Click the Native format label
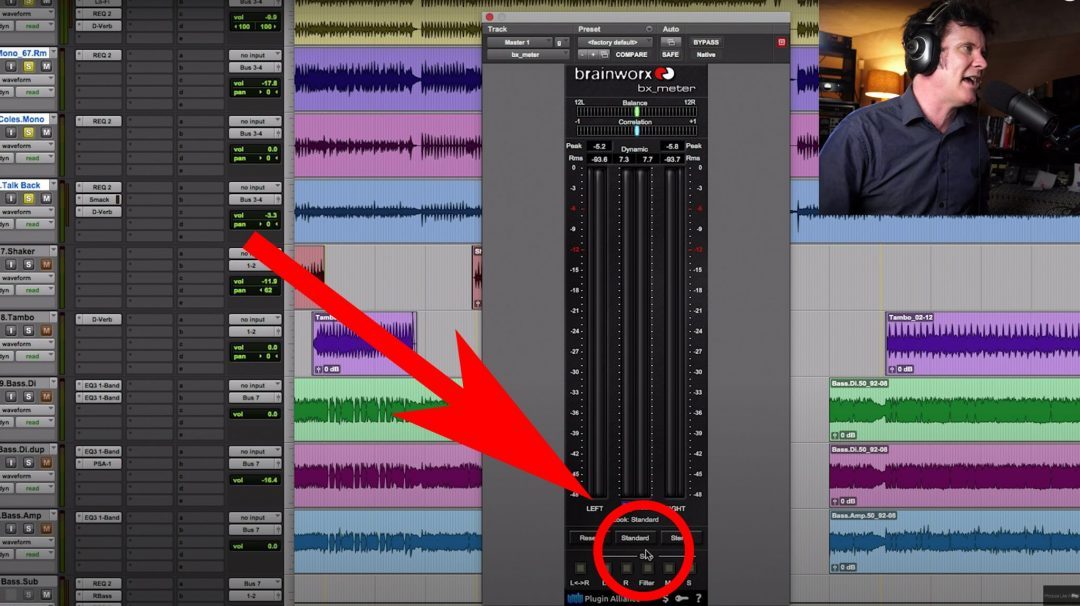The height and width of the screenshot is (606, 1080). coord(706,54)
